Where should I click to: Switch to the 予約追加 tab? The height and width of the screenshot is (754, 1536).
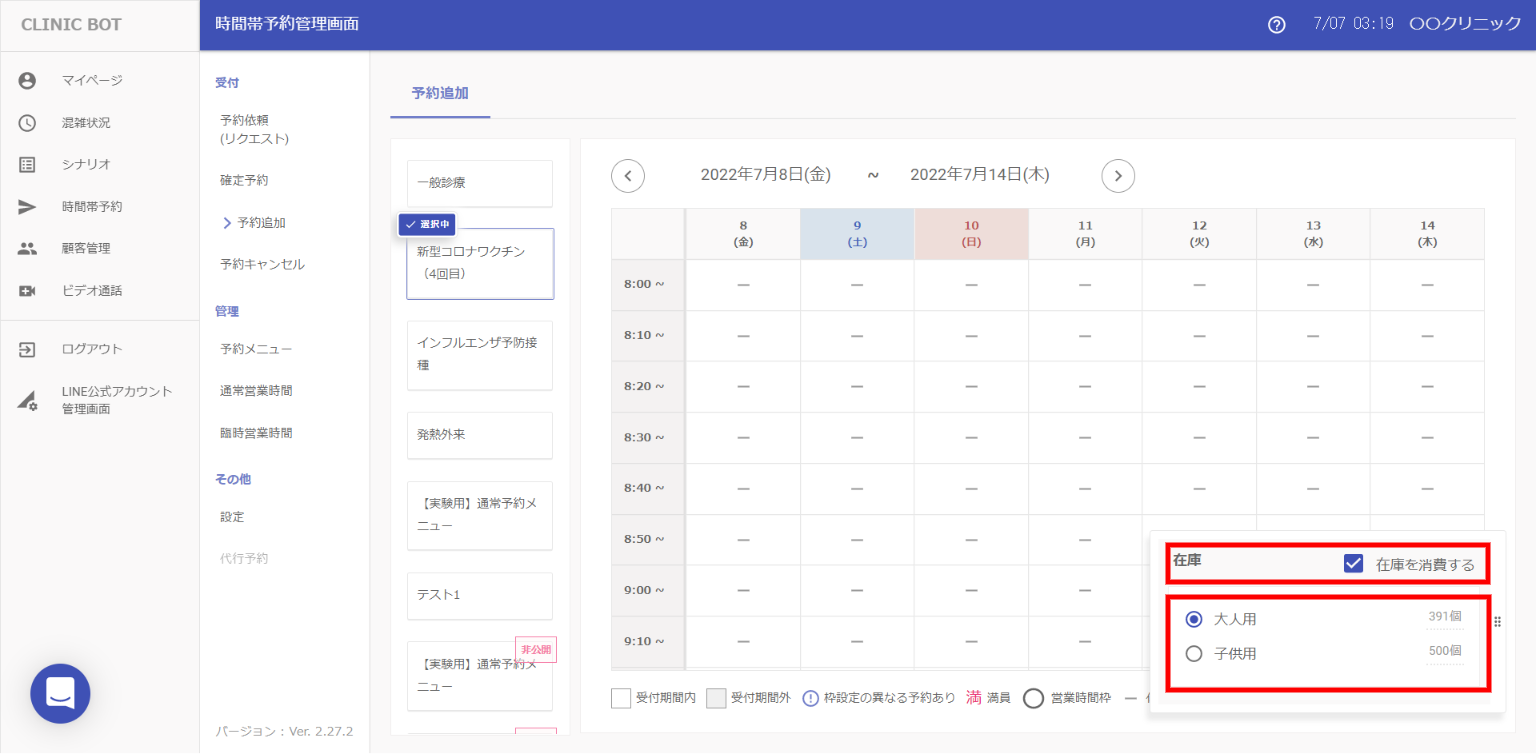(x=440, y=93)
